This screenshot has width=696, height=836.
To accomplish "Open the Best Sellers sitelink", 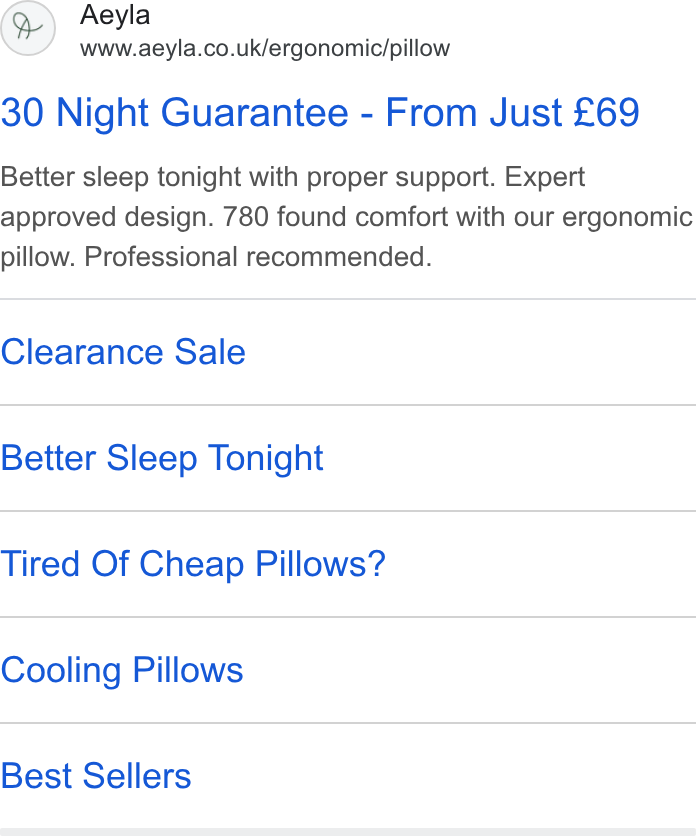I will click(96, 776).
